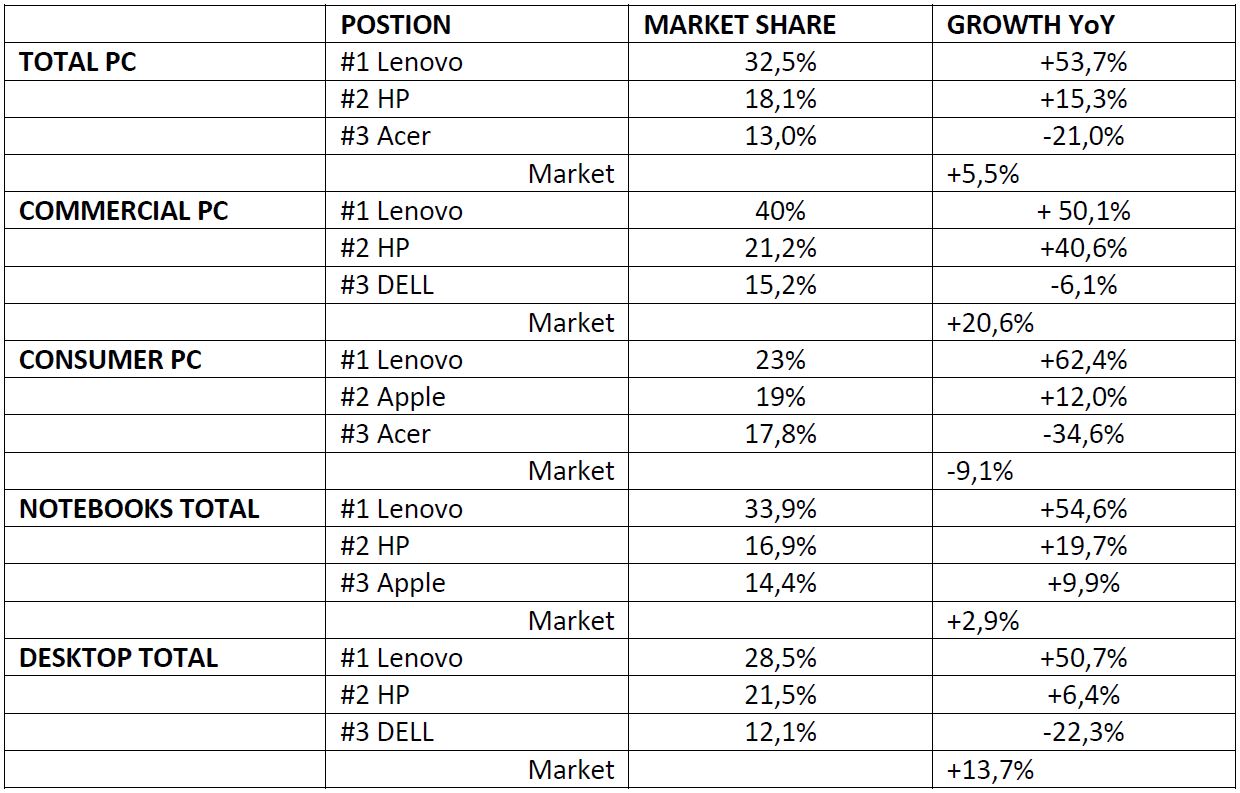
Task: Click the MARKET SHARE column header
Action: [x=740, y=25]
